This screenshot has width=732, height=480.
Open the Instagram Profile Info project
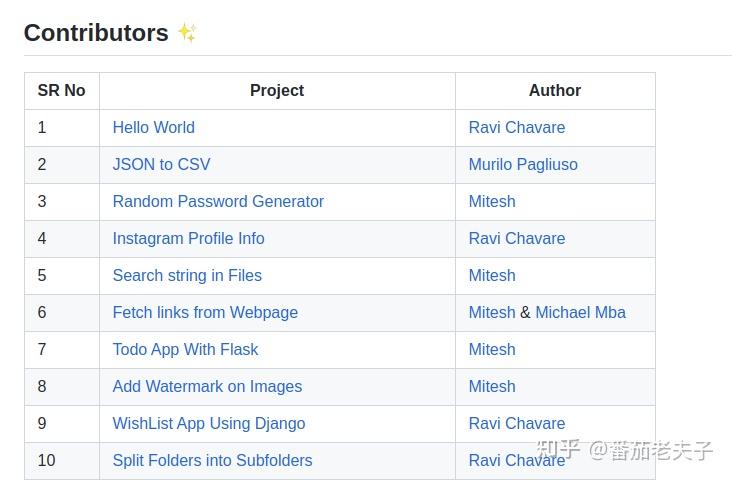pyautogui.click(x=188, y=238)
